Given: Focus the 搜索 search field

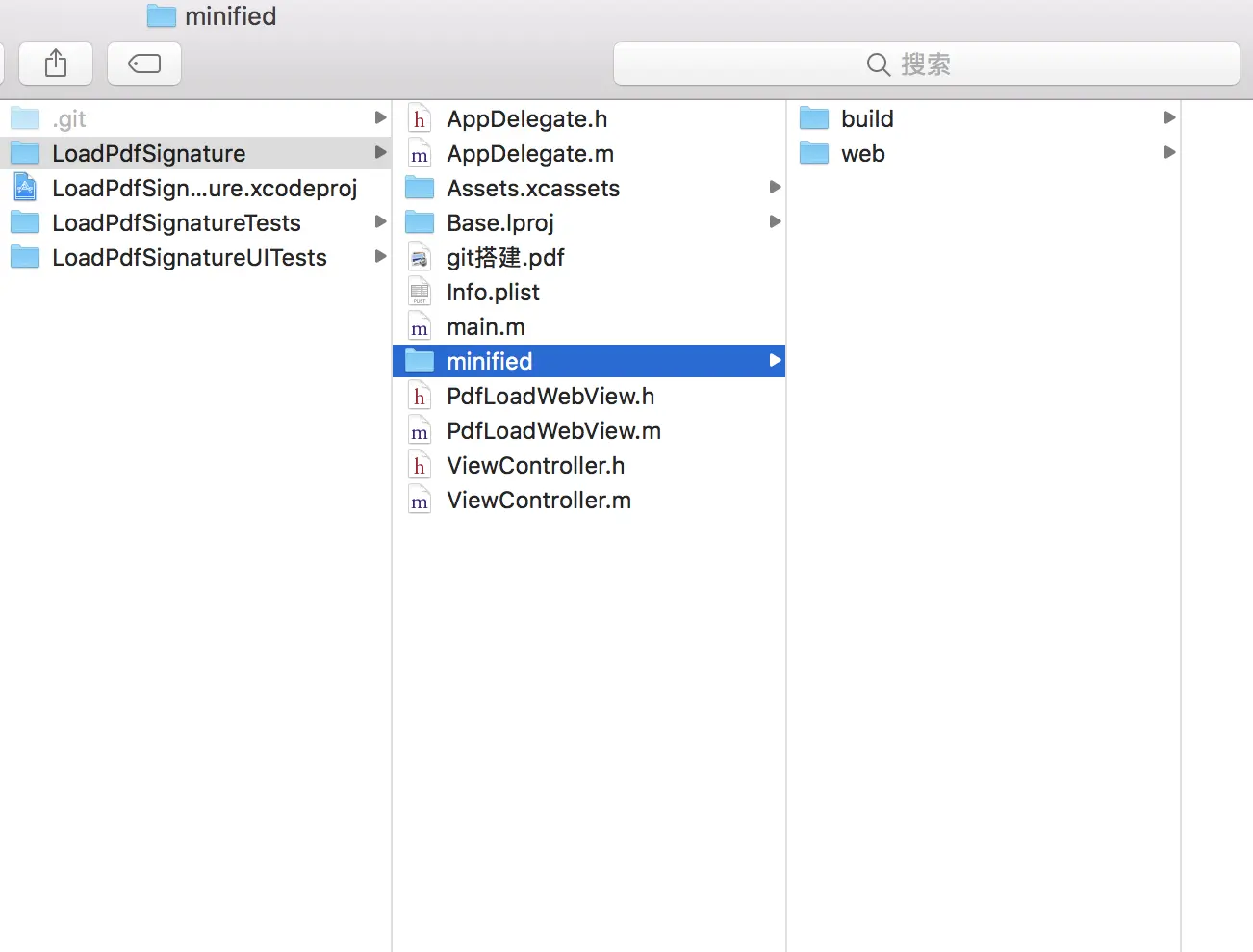Looking at the screenshot, I should (x=927, y=64).
